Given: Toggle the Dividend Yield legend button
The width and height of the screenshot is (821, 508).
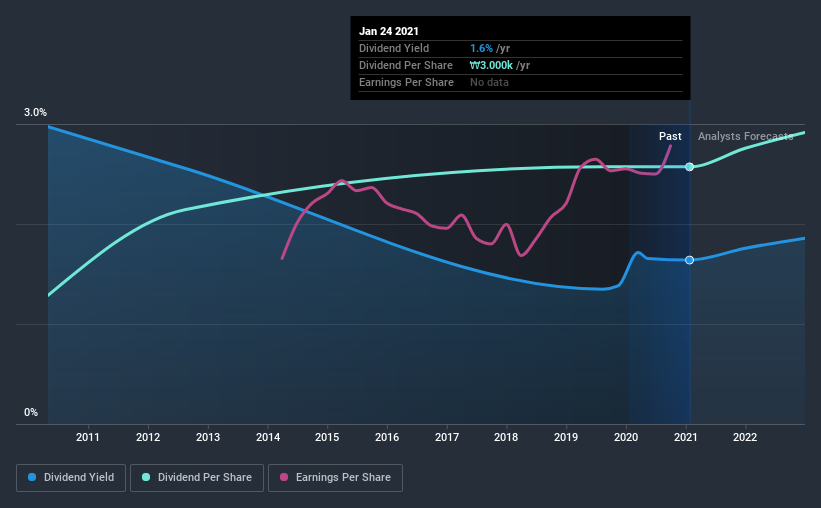Looking at the screenshot, I should point(71,478).
